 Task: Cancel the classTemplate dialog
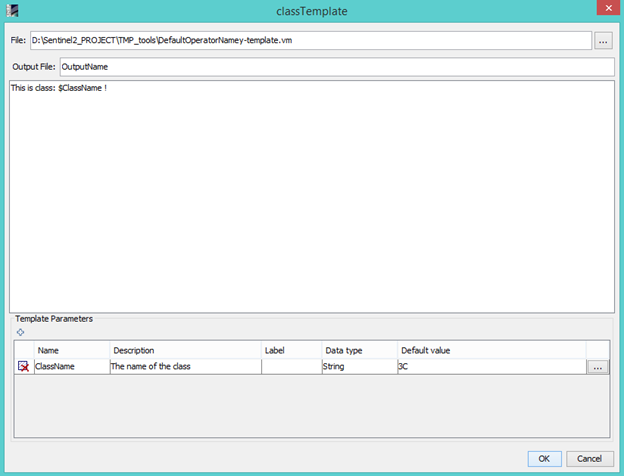[x=589, y=458]
